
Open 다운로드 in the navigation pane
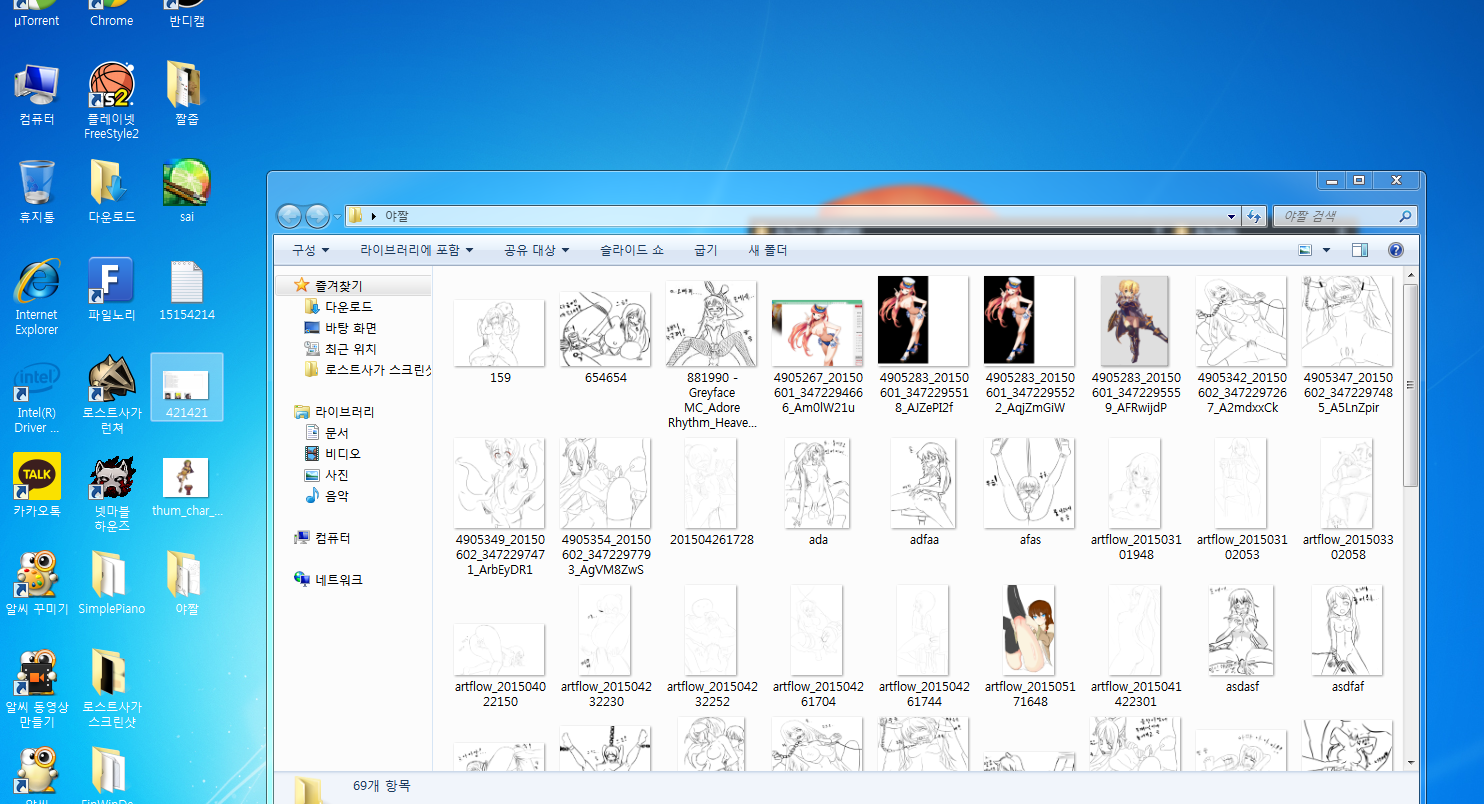coord(348,306)
